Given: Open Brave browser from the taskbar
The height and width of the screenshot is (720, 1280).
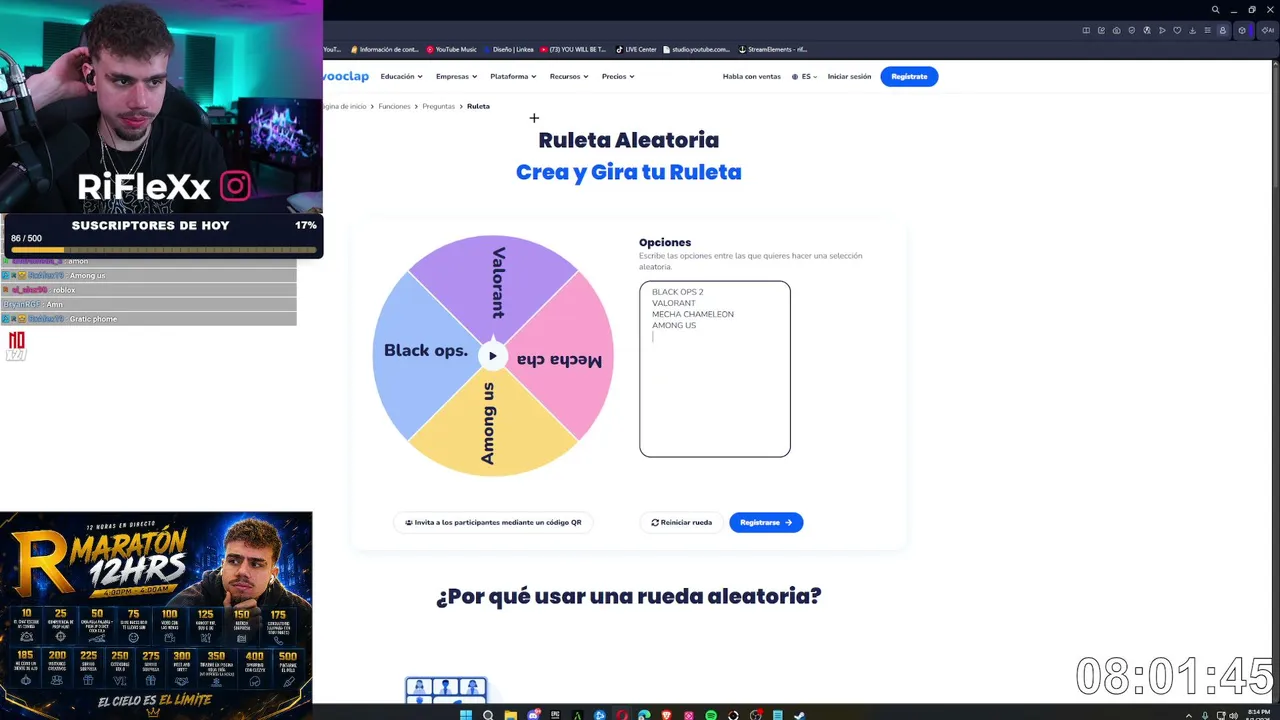Looking at the screenshot, I should (x=666, y=715).
